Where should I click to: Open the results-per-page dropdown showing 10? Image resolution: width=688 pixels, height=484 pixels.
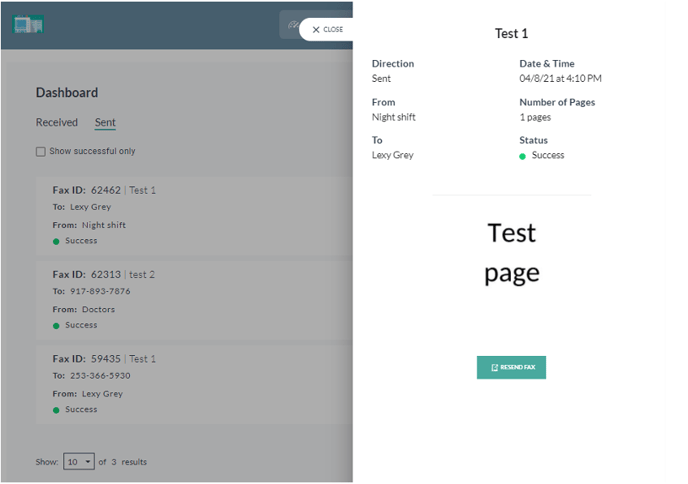79,462
